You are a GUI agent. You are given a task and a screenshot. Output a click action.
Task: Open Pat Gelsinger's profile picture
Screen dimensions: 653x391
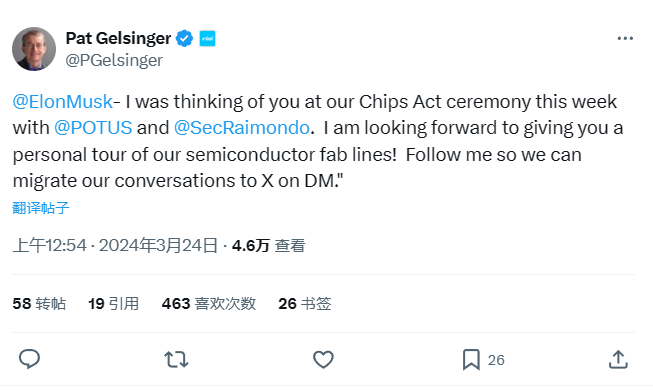(34, 49)
